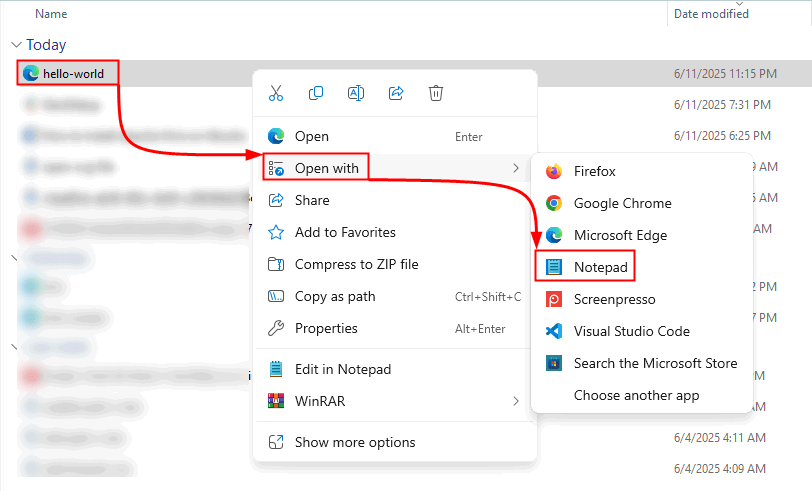Select the hello-world file
Viewport: 812px width, 491px height.
73,73
